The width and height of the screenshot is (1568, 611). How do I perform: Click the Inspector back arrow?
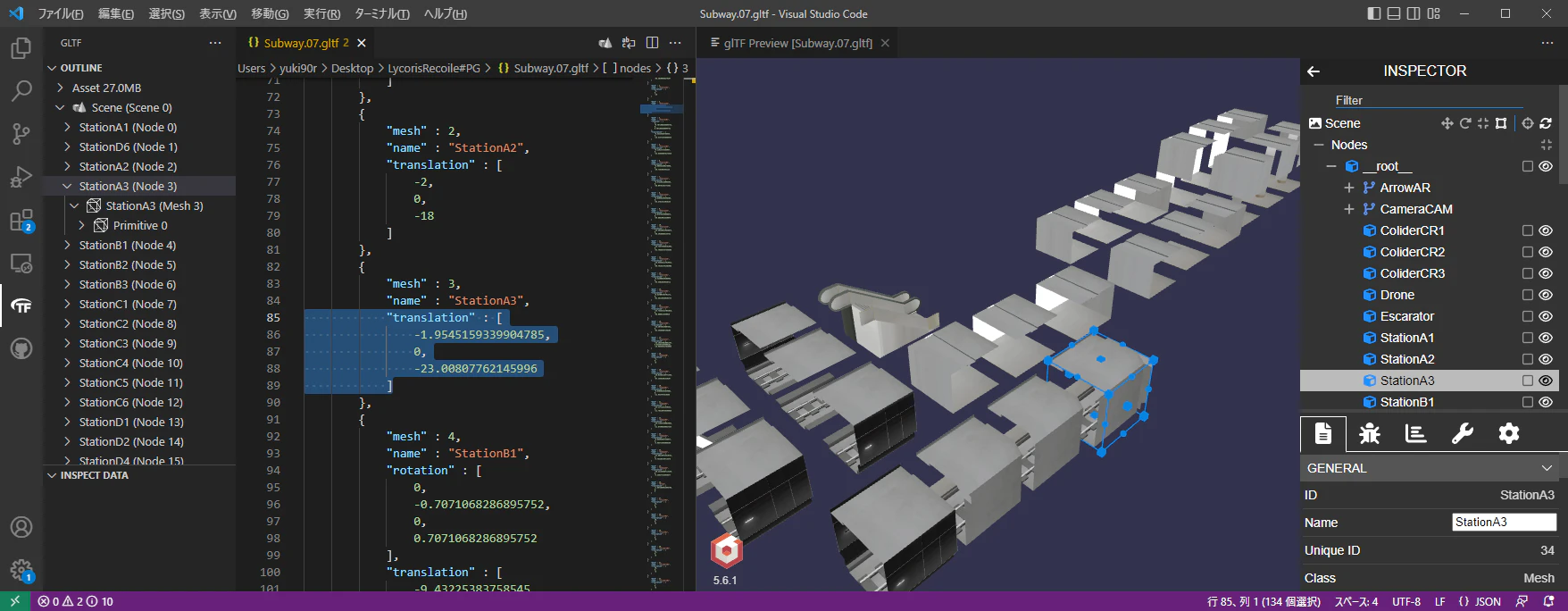(1314, 71)
